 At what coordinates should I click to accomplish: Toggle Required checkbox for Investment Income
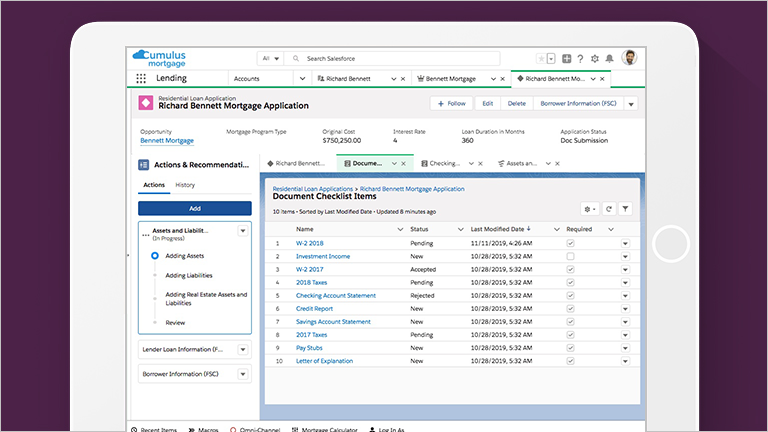pyautogui.click(x=571, y=256)
